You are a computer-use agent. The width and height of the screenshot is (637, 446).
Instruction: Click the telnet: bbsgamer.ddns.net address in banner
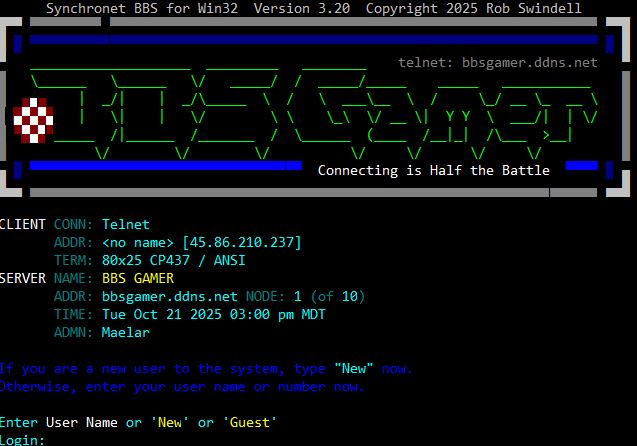click(x=497, y=62)
